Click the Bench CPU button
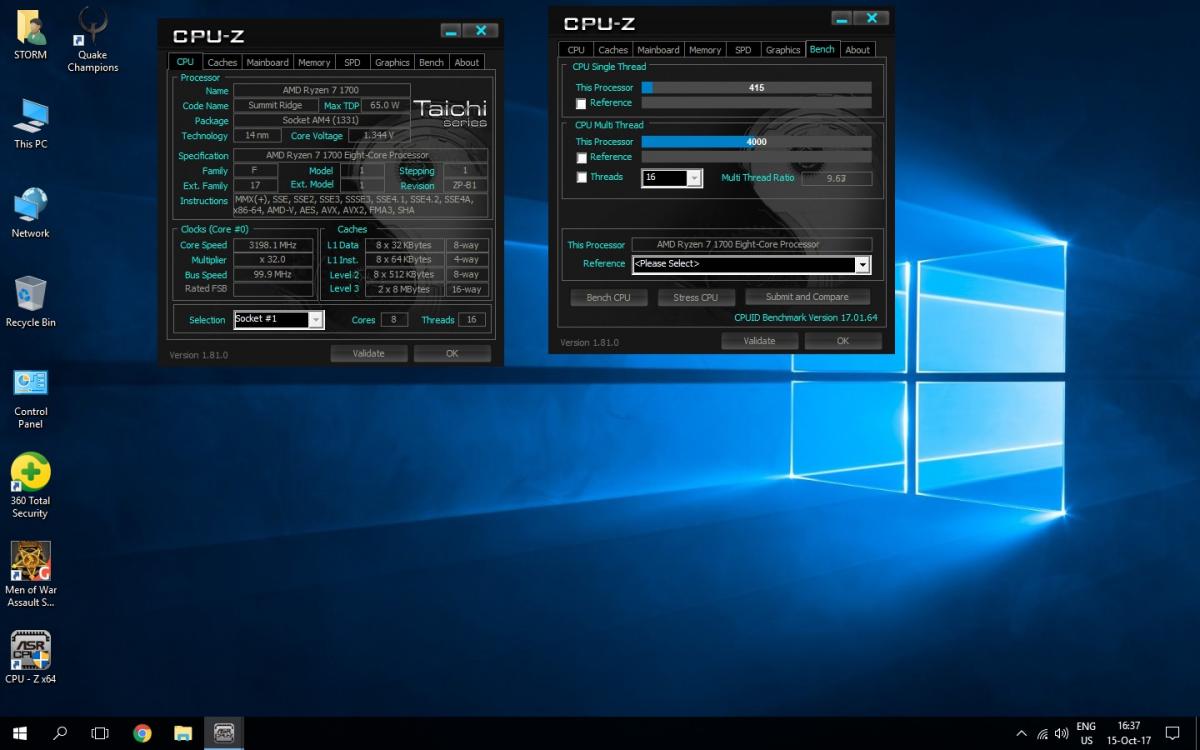1200x750 pixels. (x=608, y=297)
